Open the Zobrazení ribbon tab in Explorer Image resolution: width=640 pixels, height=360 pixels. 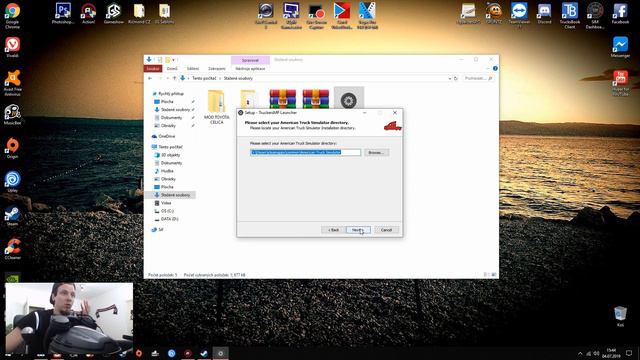point(216,69)
